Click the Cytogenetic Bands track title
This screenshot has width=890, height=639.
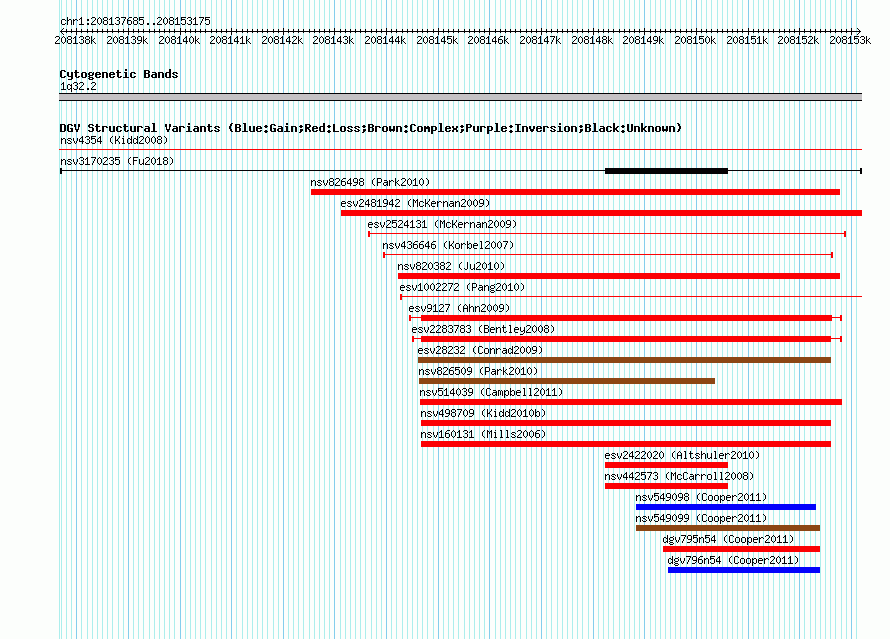coord(119,74)
